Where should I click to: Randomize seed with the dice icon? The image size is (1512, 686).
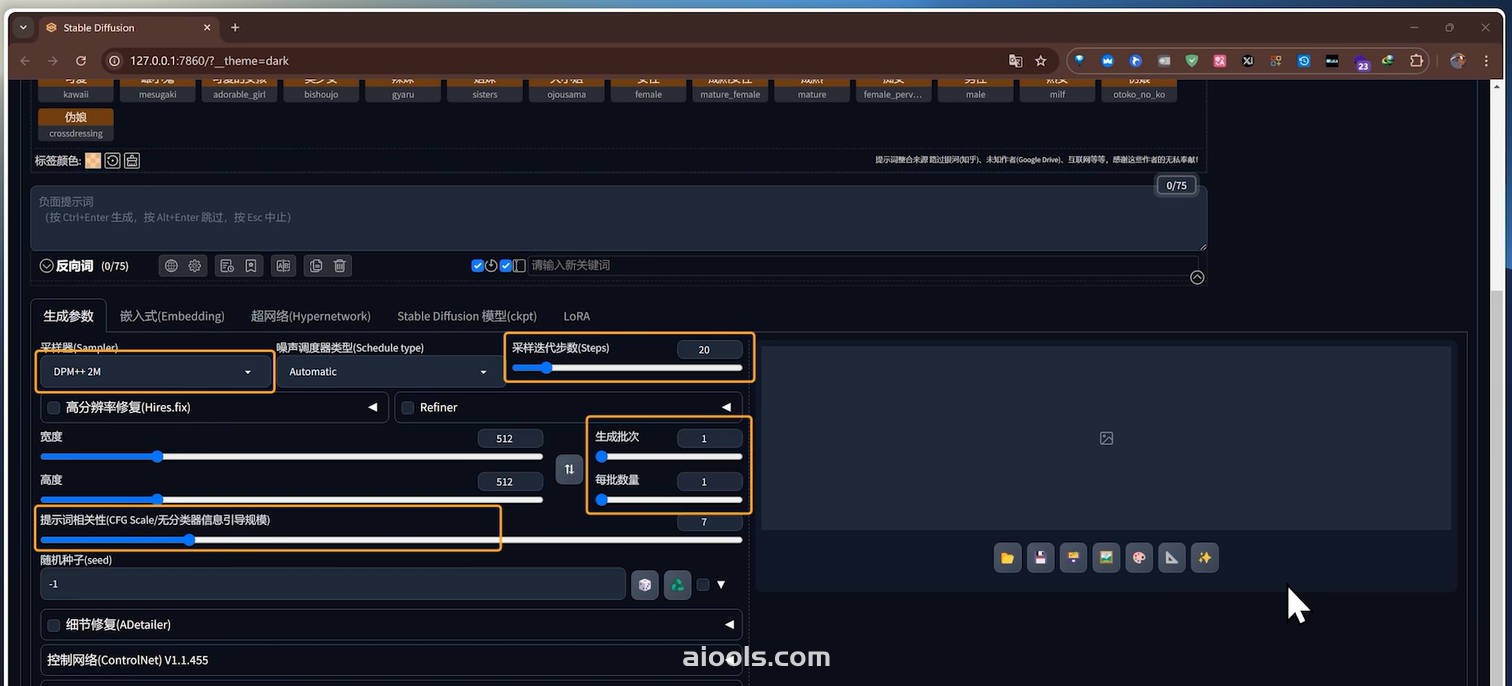645,584
